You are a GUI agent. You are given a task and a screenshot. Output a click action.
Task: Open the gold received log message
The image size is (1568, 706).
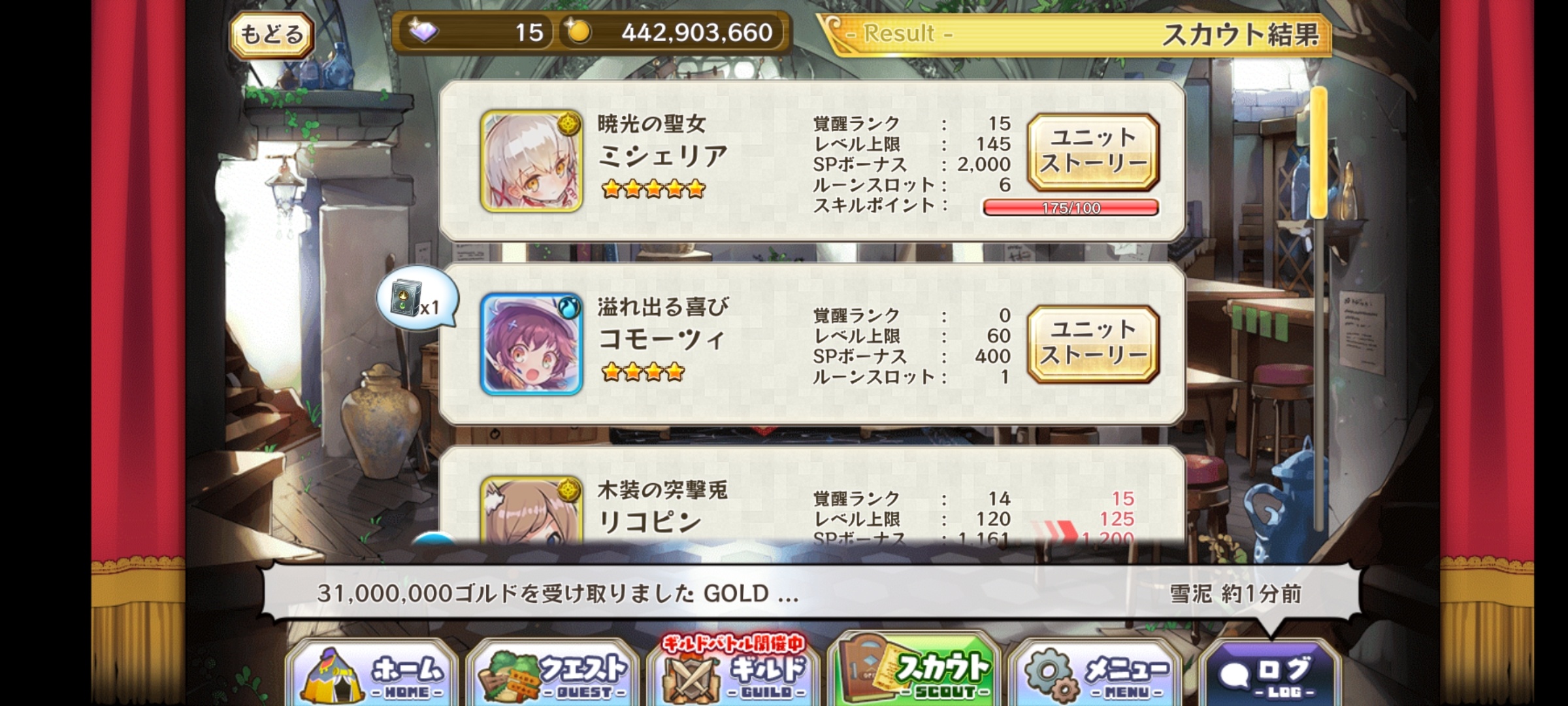[810, 594]
